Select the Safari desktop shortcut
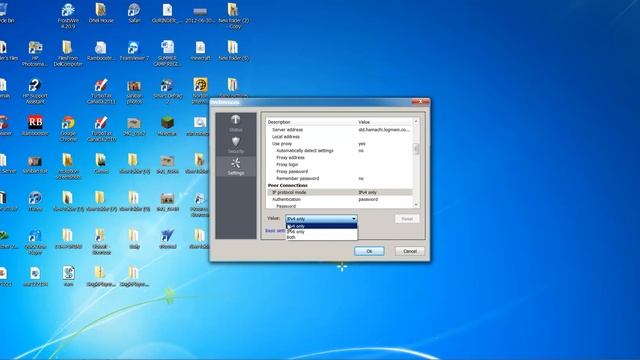This screenshot has width=640, height=360. (x=134, y=12)
